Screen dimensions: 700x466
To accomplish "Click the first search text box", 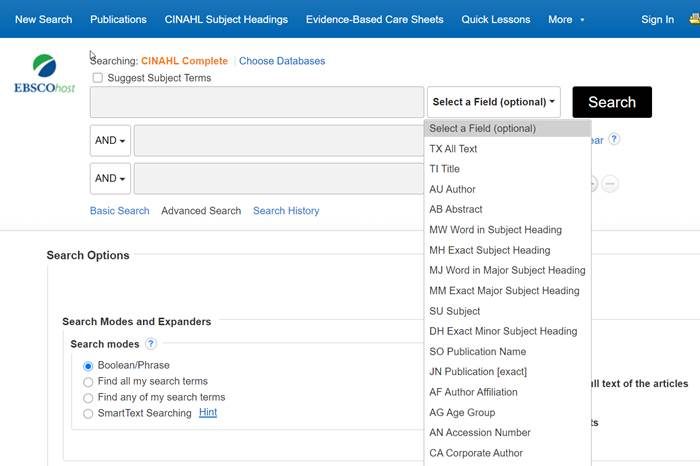I will (257, 102).
